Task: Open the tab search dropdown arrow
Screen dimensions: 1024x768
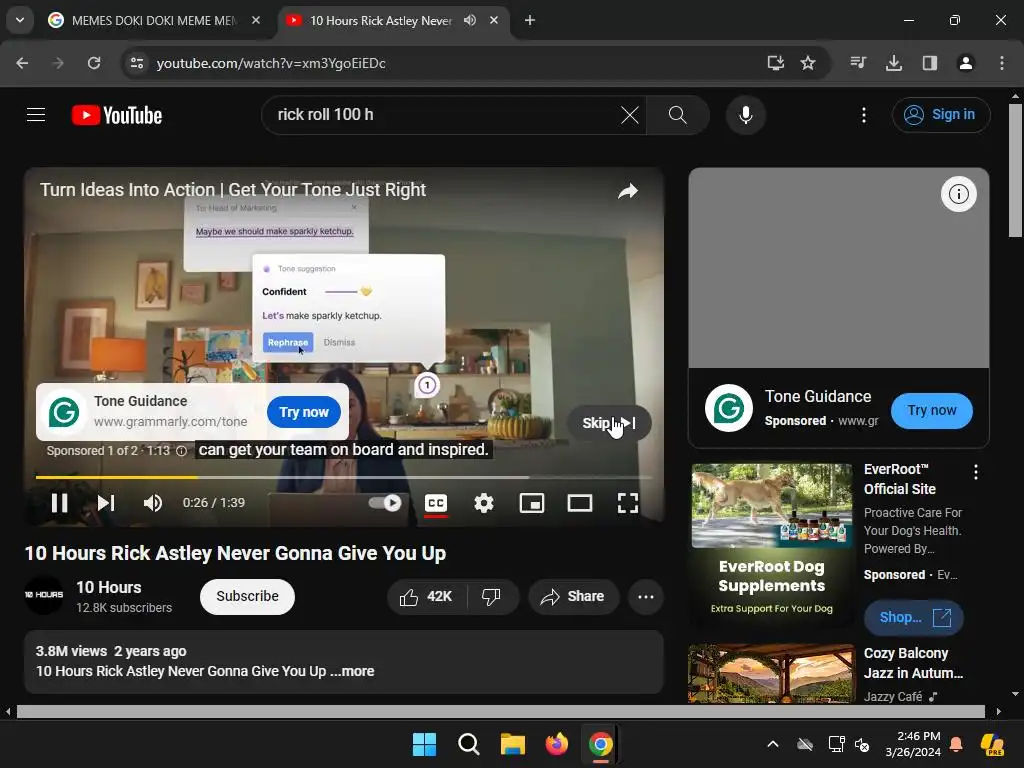Action: pyautogui.click(x=20, y=20)
